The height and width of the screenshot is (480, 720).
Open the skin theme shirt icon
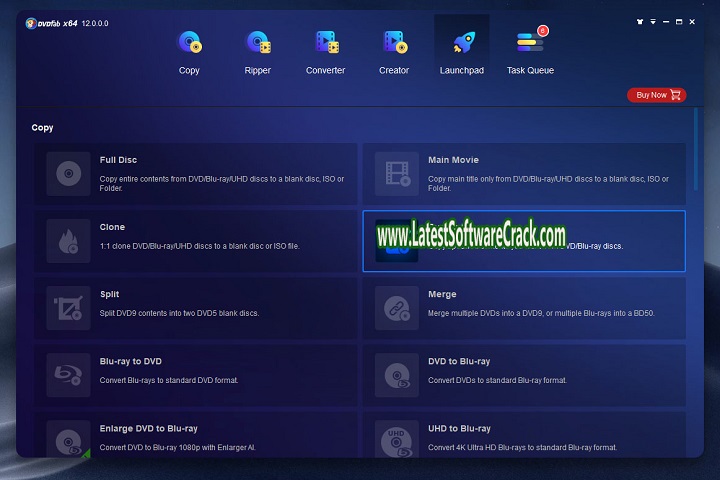pyautogui.click(x=640, y=20)
